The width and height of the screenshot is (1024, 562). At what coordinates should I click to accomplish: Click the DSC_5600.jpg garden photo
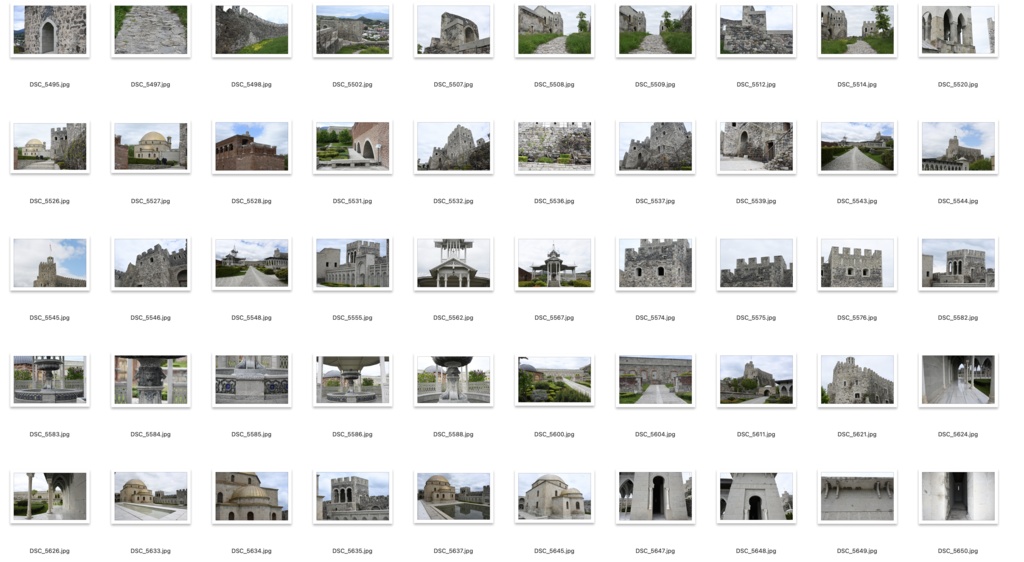click(554, 380)
